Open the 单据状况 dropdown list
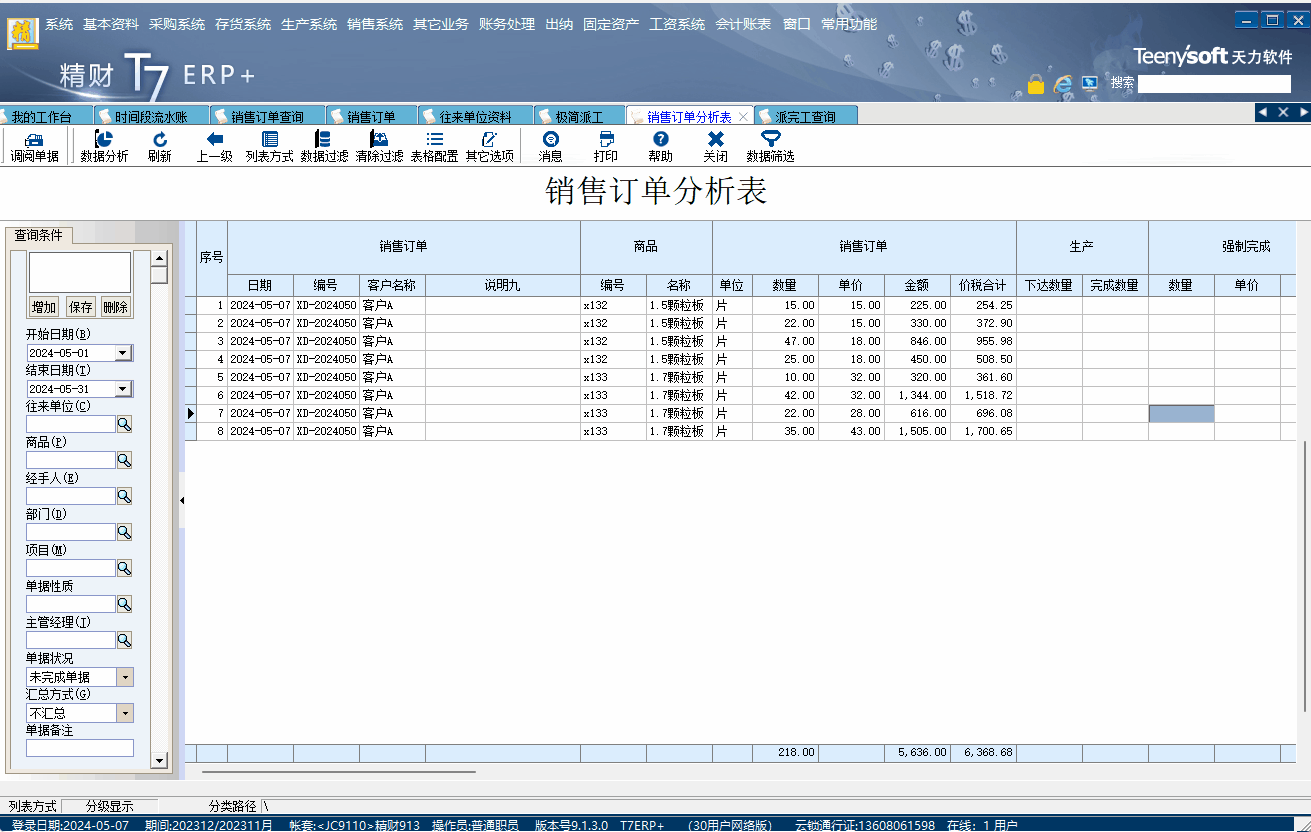Screen dimensions: 1311x832 125,677
